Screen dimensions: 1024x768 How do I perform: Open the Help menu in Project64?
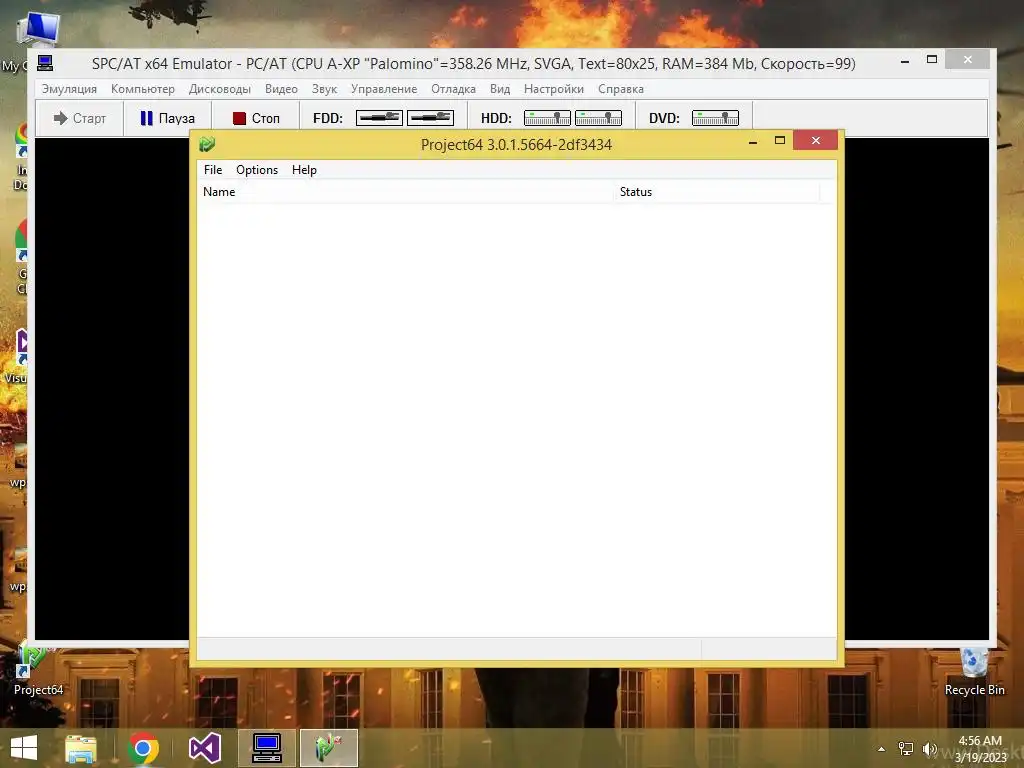pyautogui.click(x=304, y=170)
